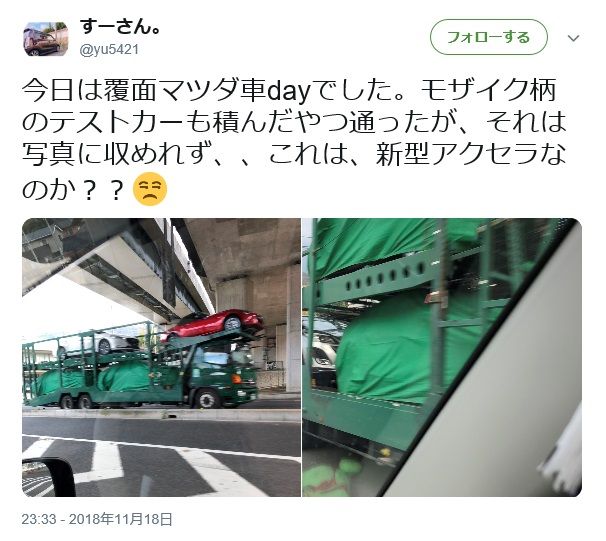
Task: Follow the user with フォローする button
Action: click(489, 37)
